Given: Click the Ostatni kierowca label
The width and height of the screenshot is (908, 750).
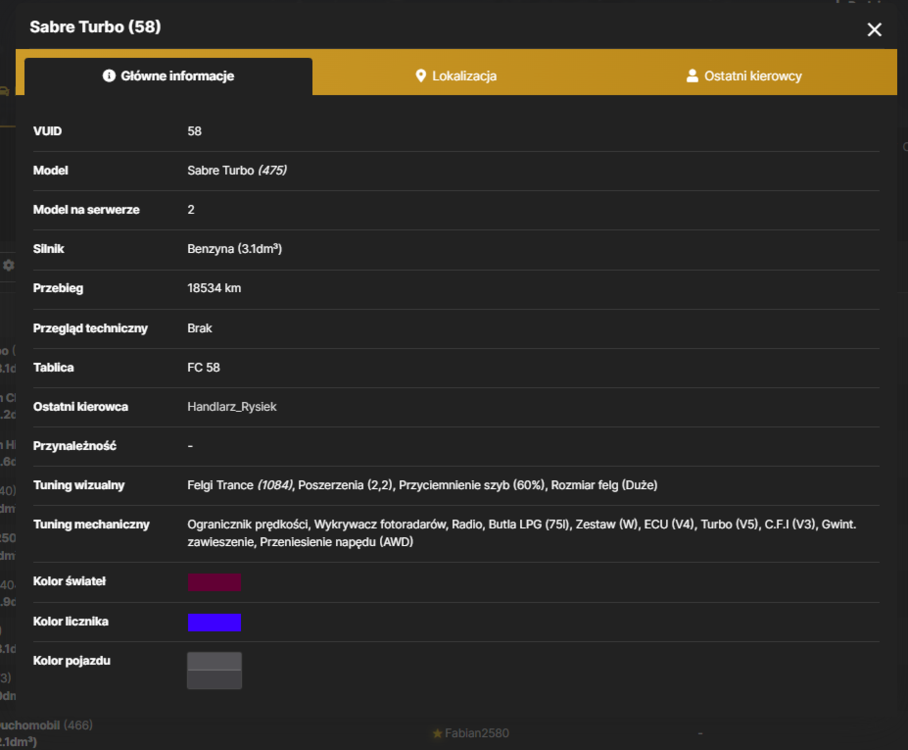Looking at the screenshot, I should click(80, 407).
